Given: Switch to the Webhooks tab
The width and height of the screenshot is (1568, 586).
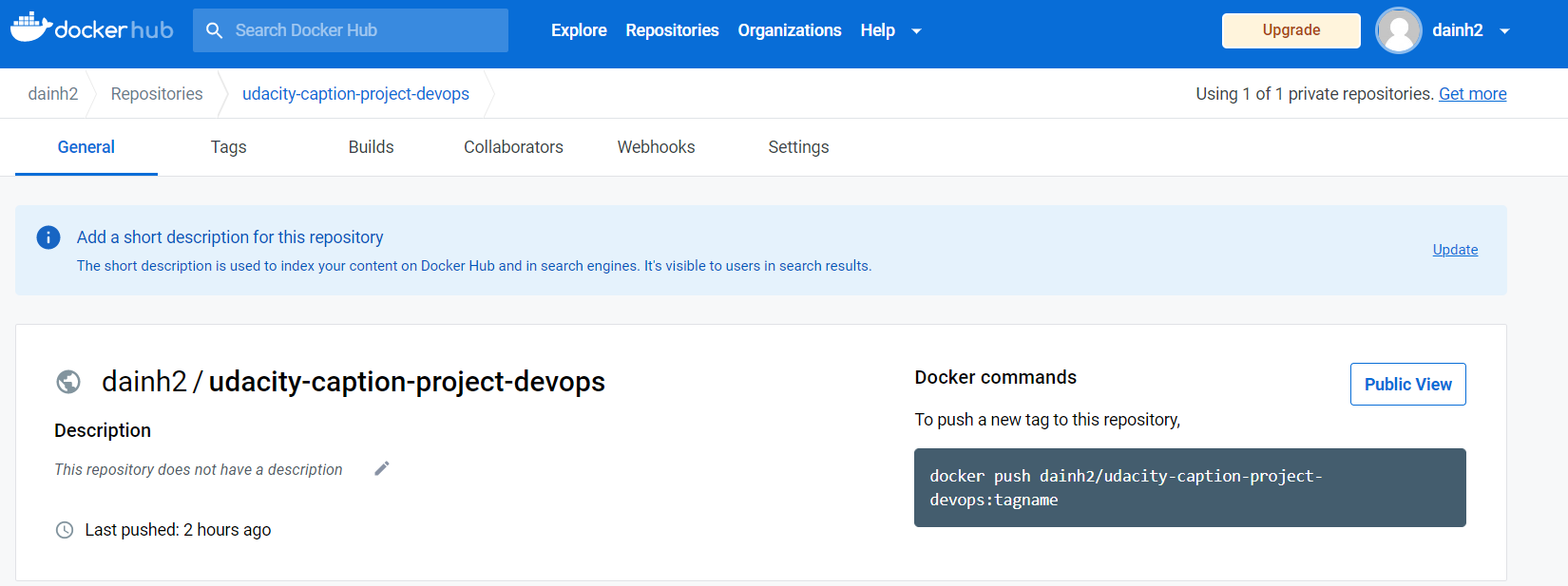Looking at the screenshot, I should tap(656, 147).
